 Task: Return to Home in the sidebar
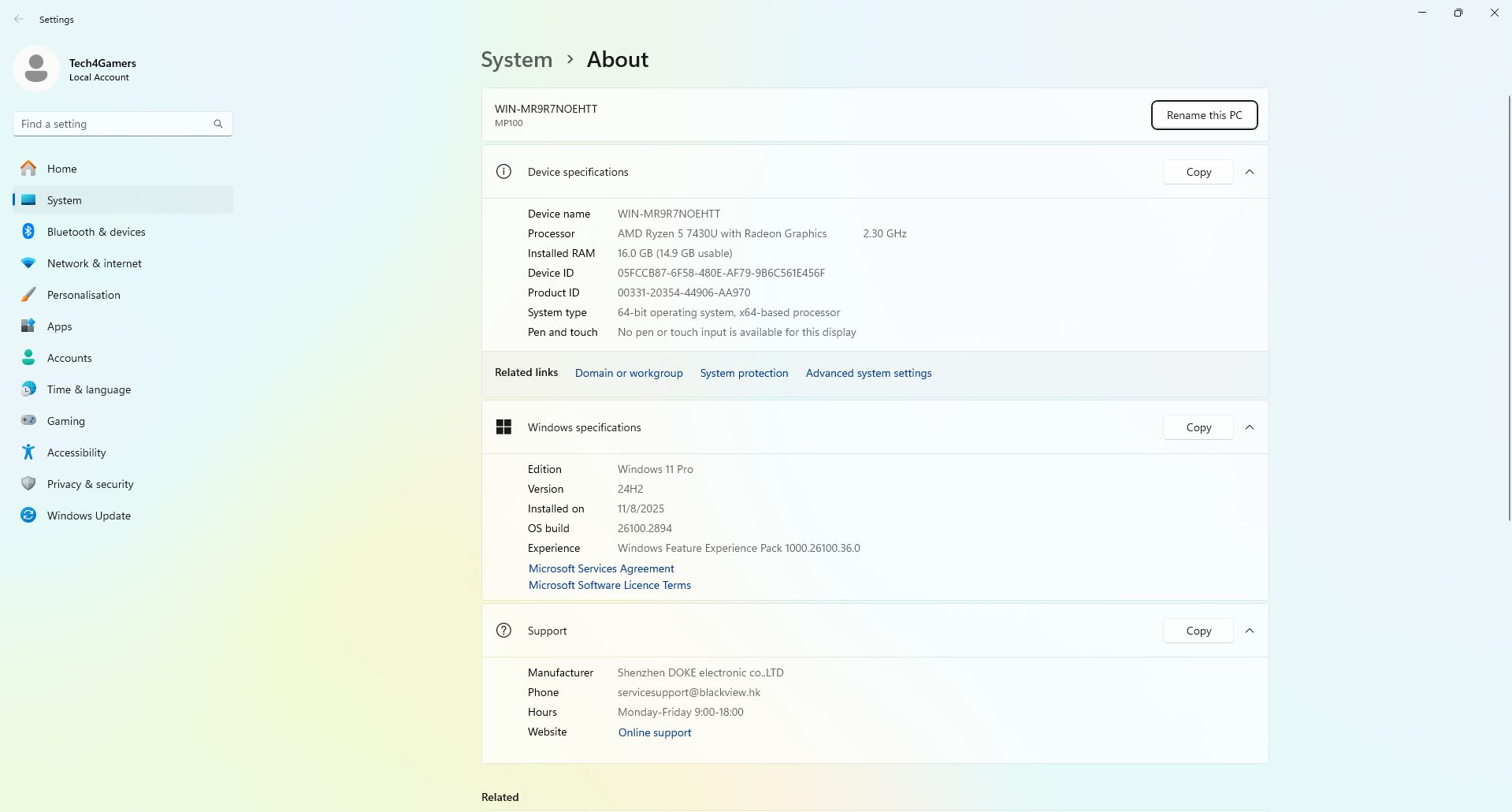pos(61,168)
